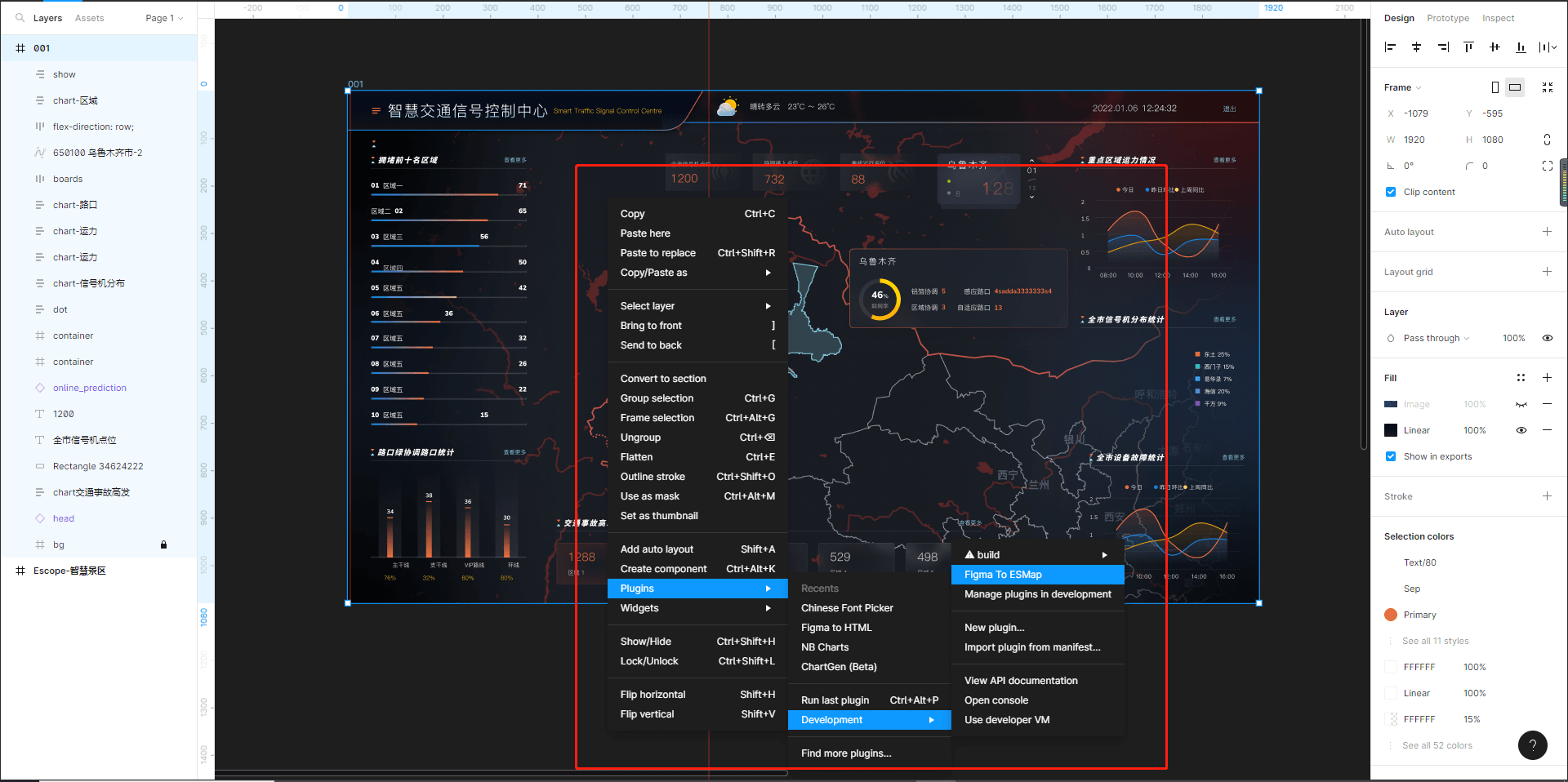Viewport: 1568px width, 782px height.
Task: Select landscape frame orientation
Action: point(1515,87)
